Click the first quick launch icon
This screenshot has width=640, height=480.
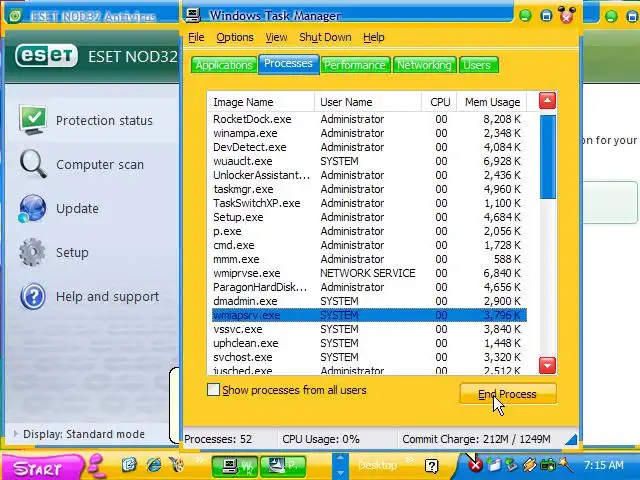[x=129, y=464]
